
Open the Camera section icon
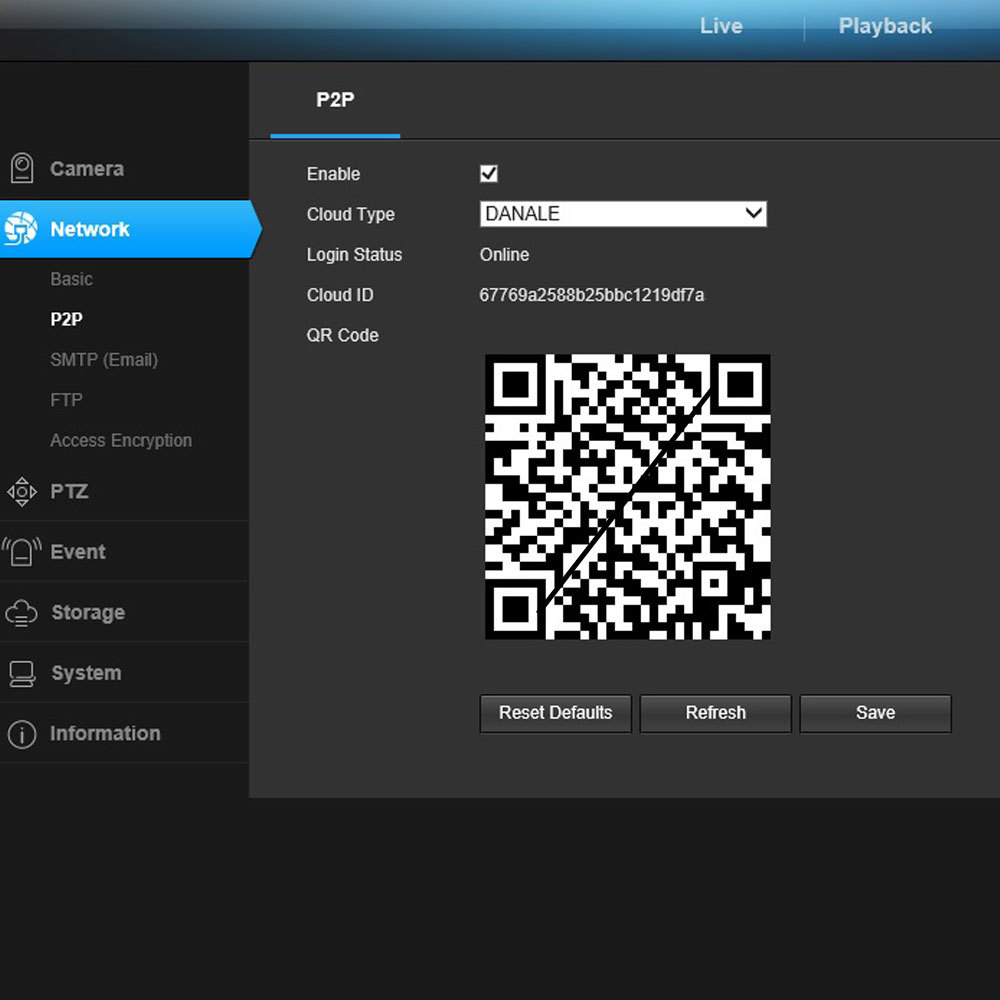click(22, 168)
